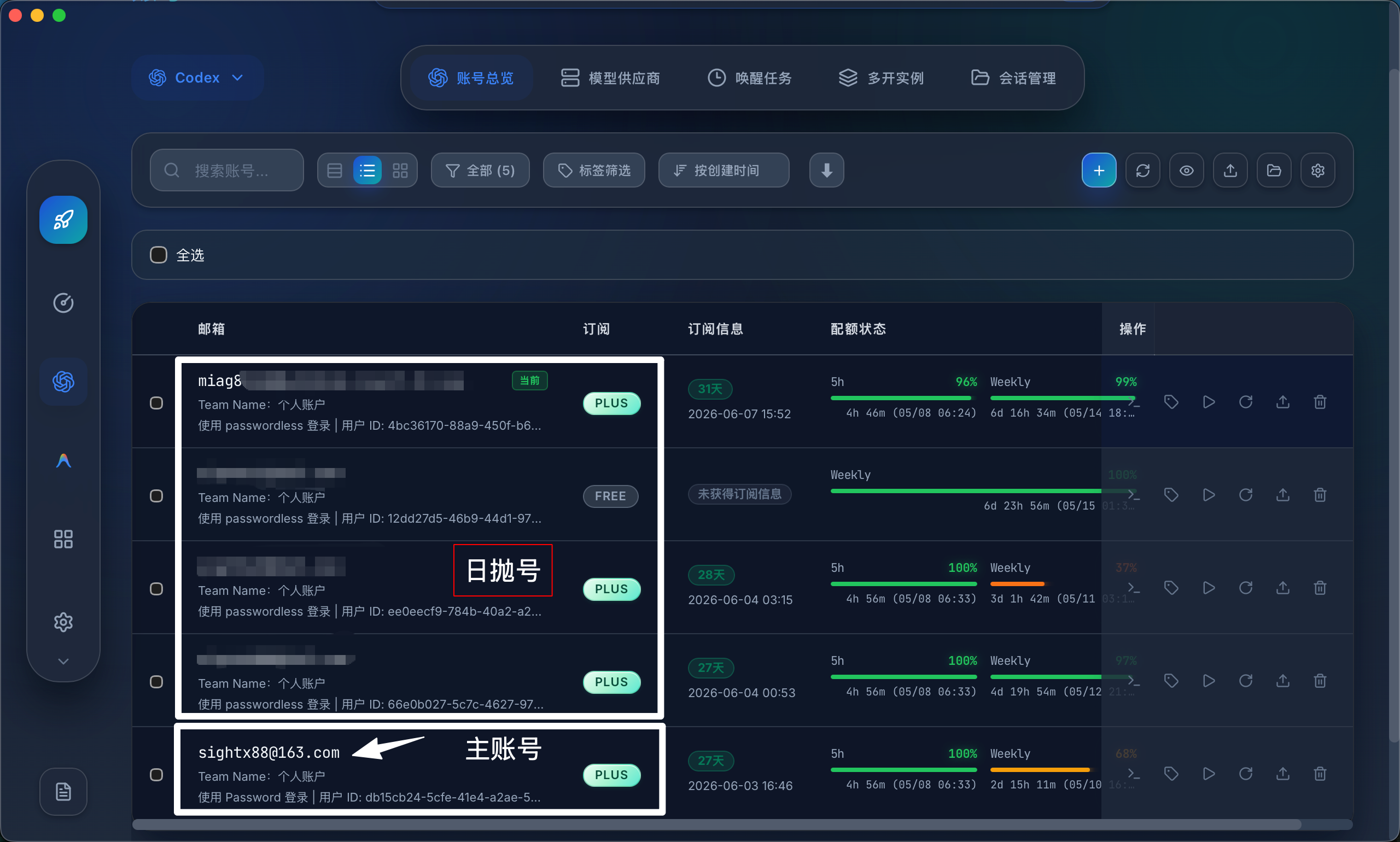
Task: Open the document log icon at sidebar bottom
Action: (x=63, y=792)
